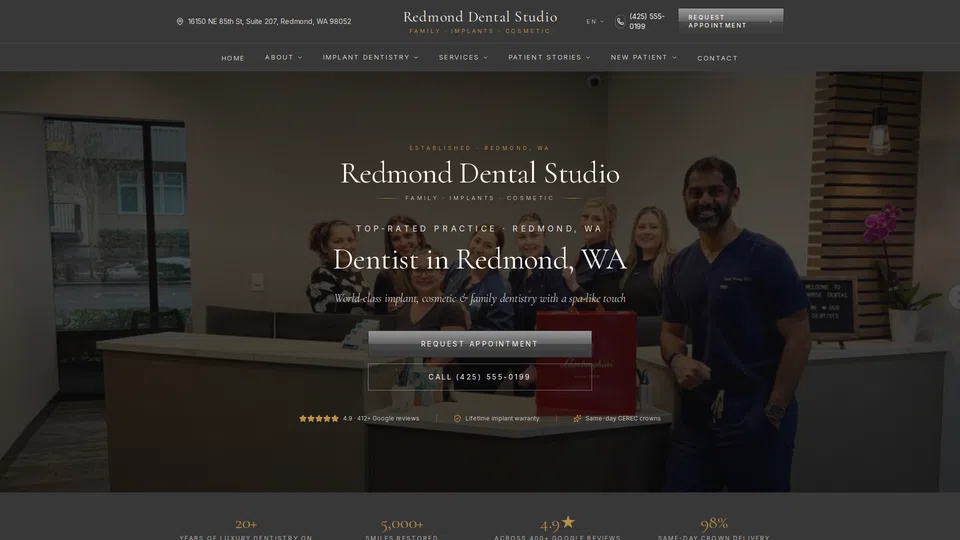This screenshot has height=540, width=960.
Task: Click the '20+' years statistic
Action: pos(246,524)
